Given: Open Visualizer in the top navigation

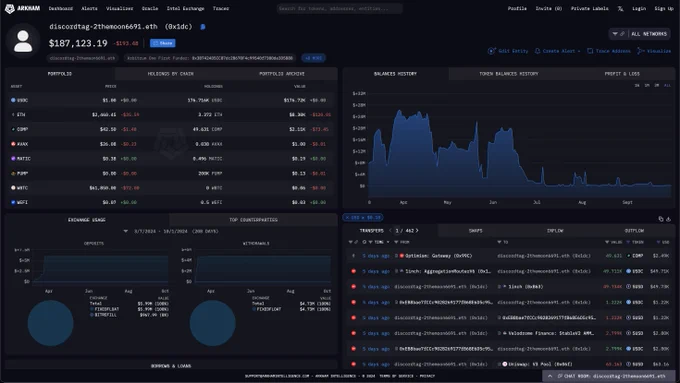Looking at the screenshot, I should tap(120, 9).
